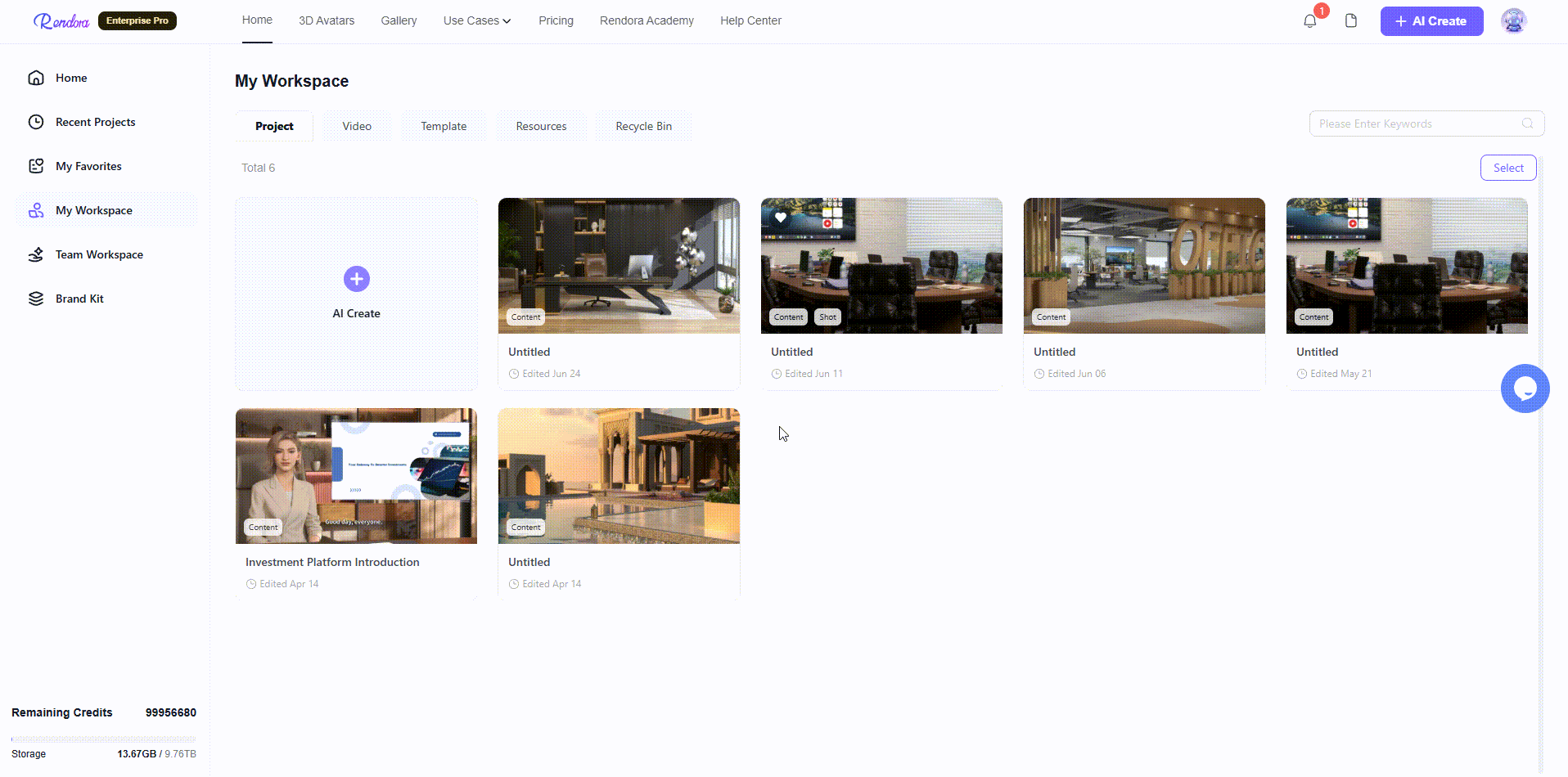Open Brand Kit from sidebar
Screen dimensions: 1568x777
click(79, 299)
